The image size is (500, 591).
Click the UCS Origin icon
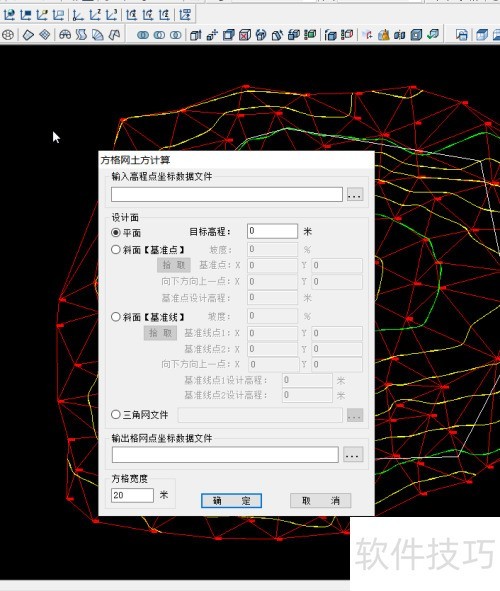(78, 15)
